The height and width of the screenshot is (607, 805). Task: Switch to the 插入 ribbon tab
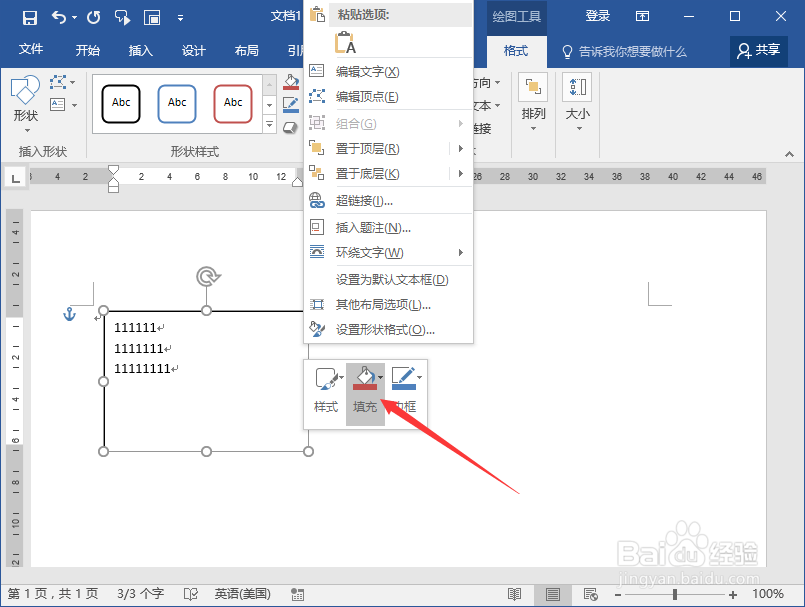coord(140,49)
